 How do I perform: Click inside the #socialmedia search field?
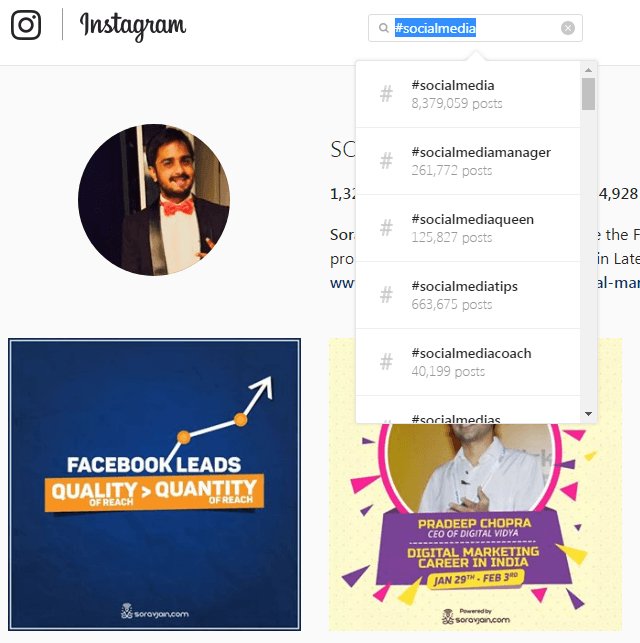[475, 28]
